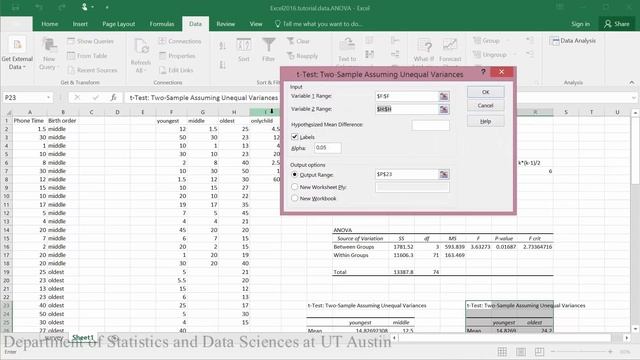
Task: Click the vertical scrollbar down arrow
Action: [635, 329]
